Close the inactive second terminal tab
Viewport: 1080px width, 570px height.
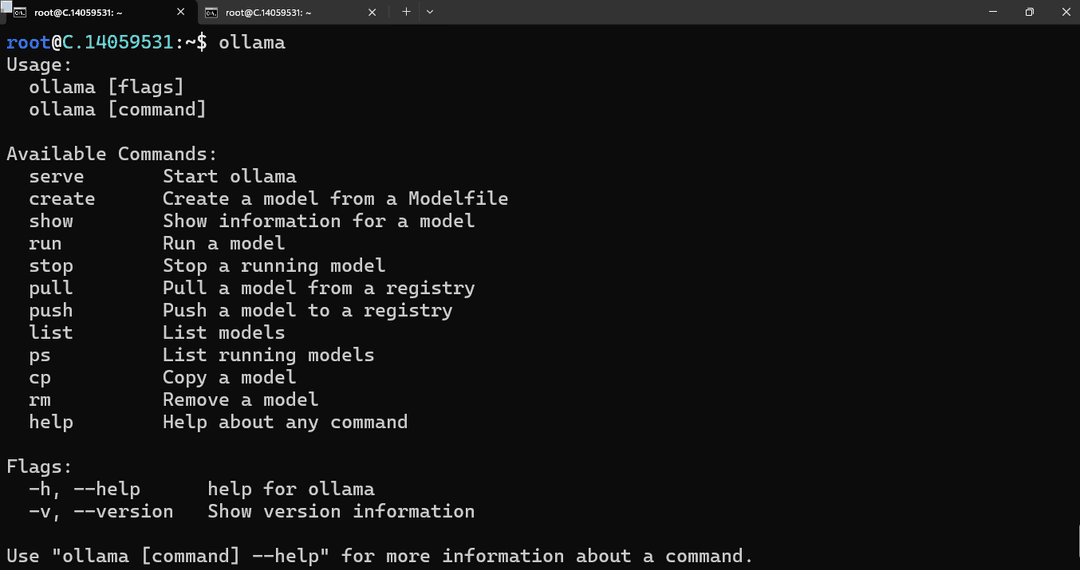(373, 12)
